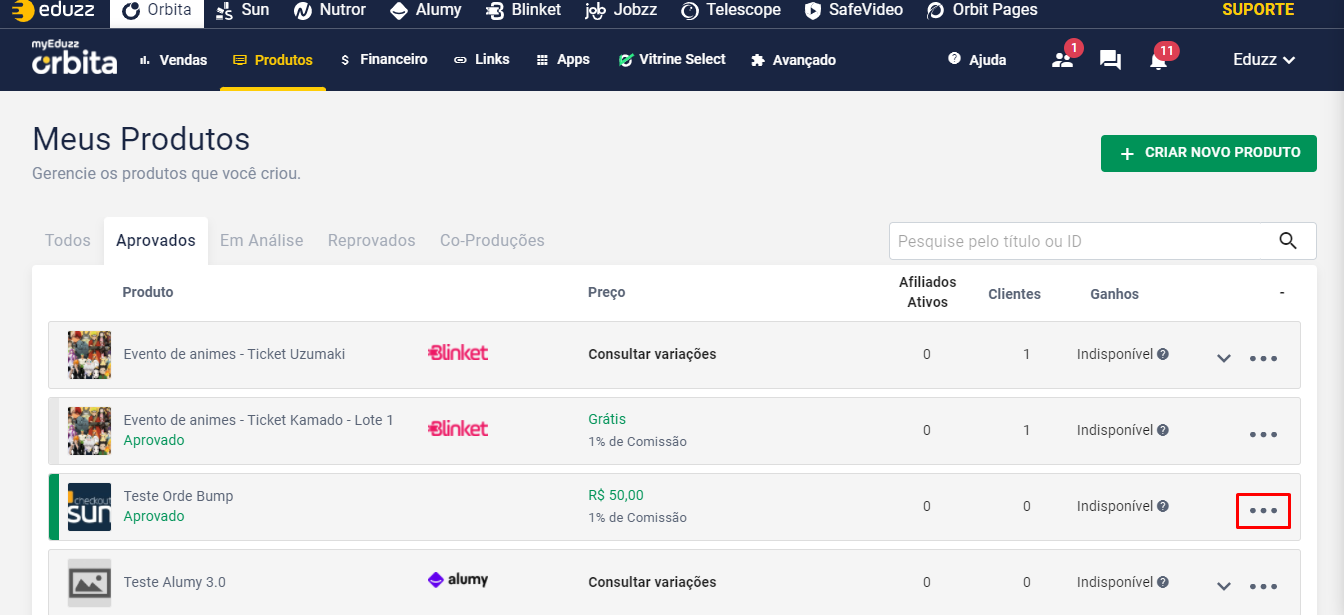Viewport: 1344px width, 615px height.
Task: Click the product search input field
Action: (1080, 241)
